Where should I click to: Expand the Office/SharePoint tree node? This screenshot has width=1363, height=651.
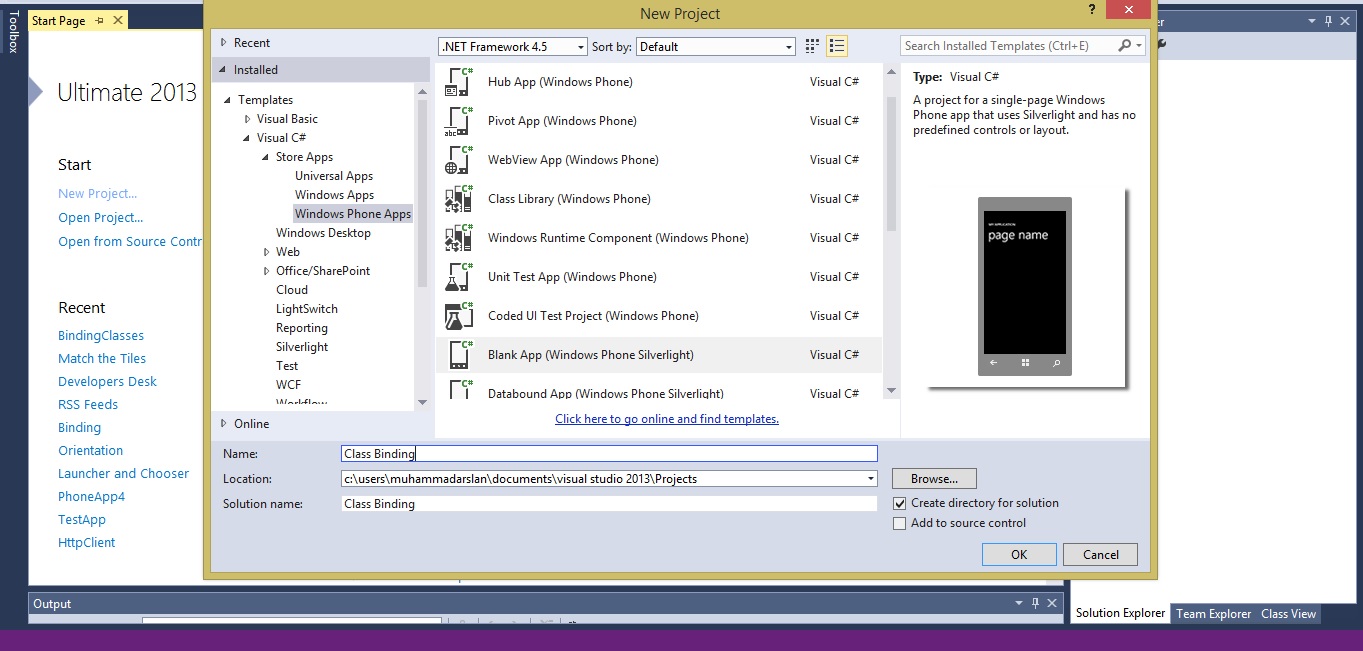click(x=266, y=271)
